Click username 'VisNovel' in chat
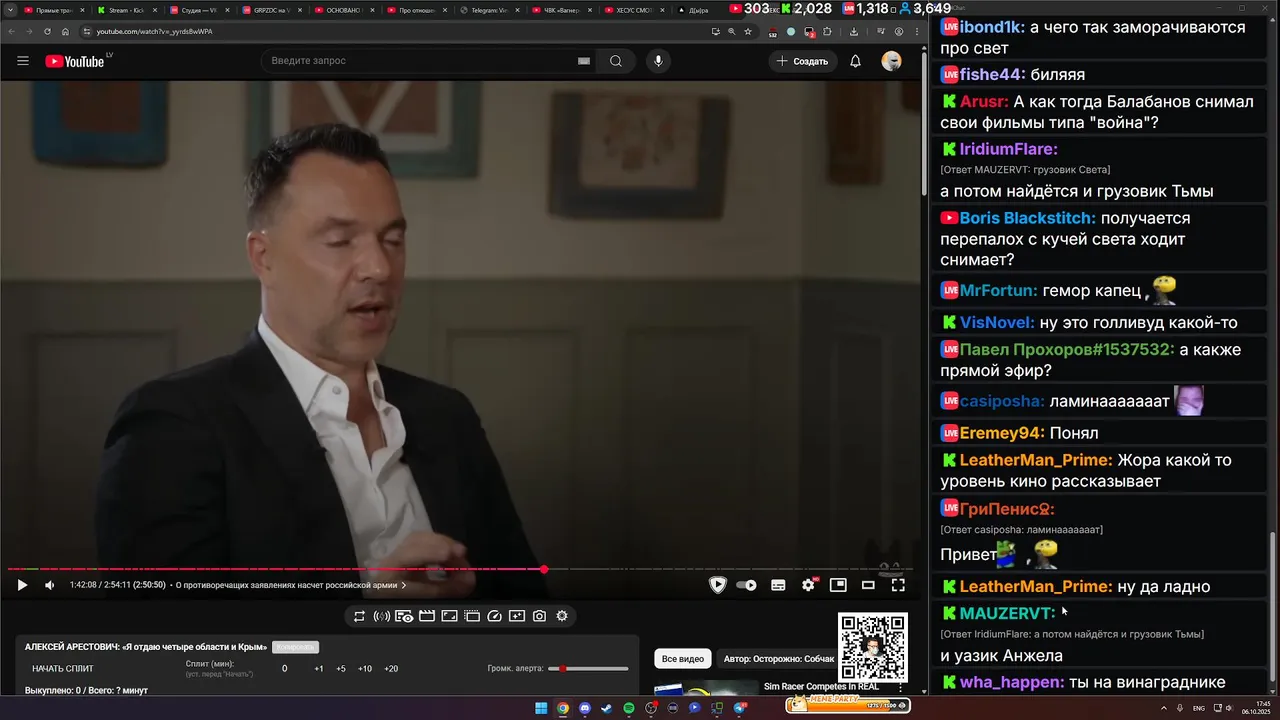The width and height of the screenshot is (1280, 720). (x=997, y=323)
